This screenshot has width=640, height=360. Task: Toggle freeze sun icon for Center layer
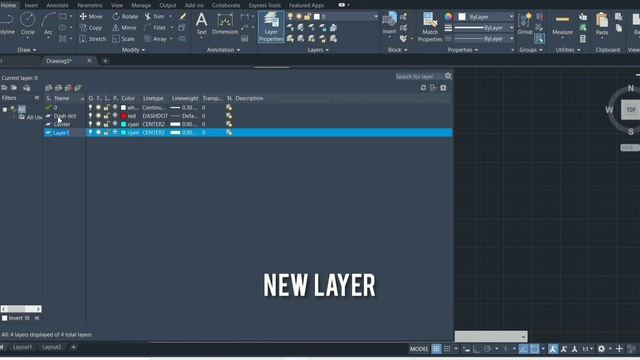tap(98, 124)
